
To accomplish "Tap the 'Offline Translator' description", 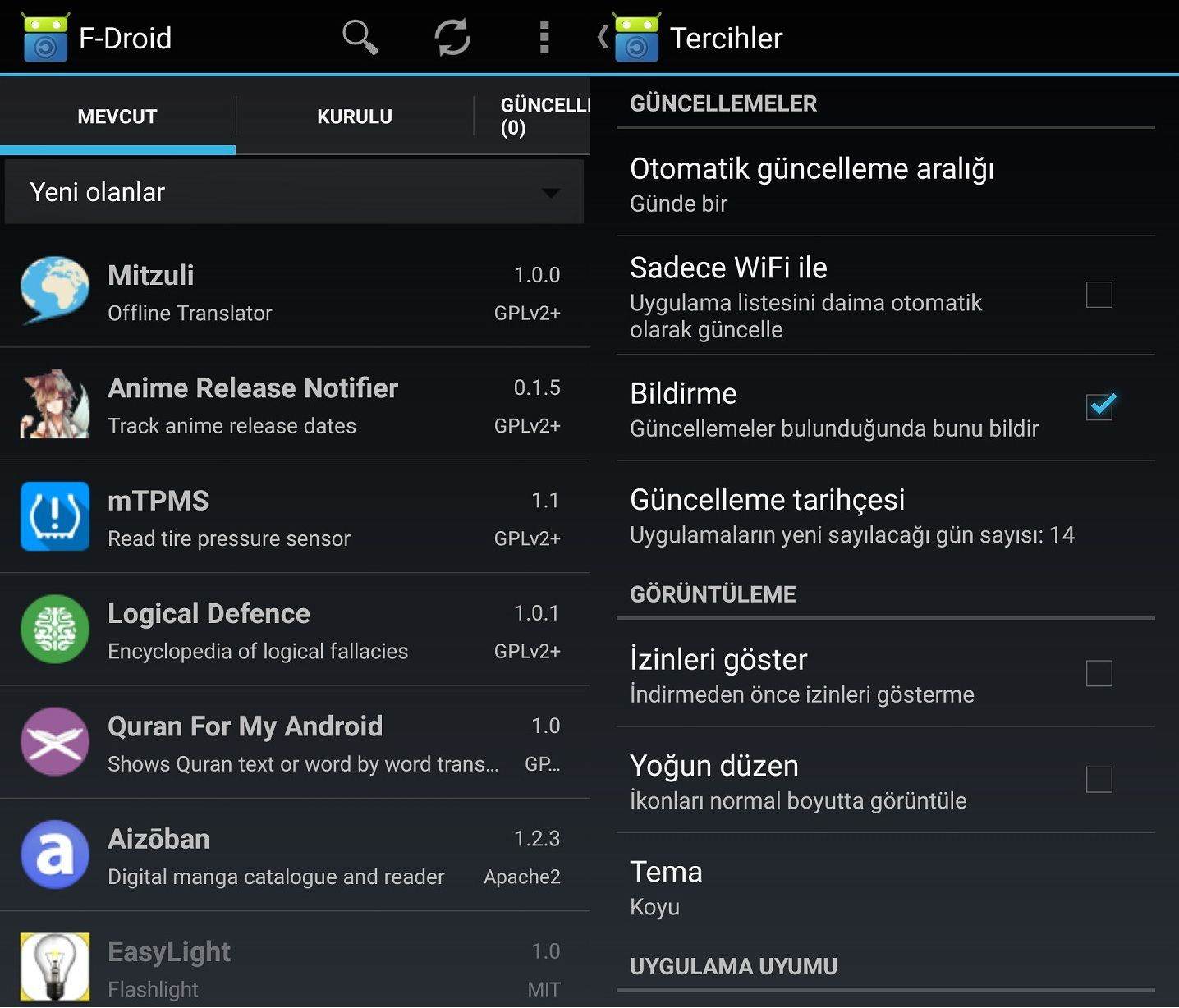I will pos(190,314).
